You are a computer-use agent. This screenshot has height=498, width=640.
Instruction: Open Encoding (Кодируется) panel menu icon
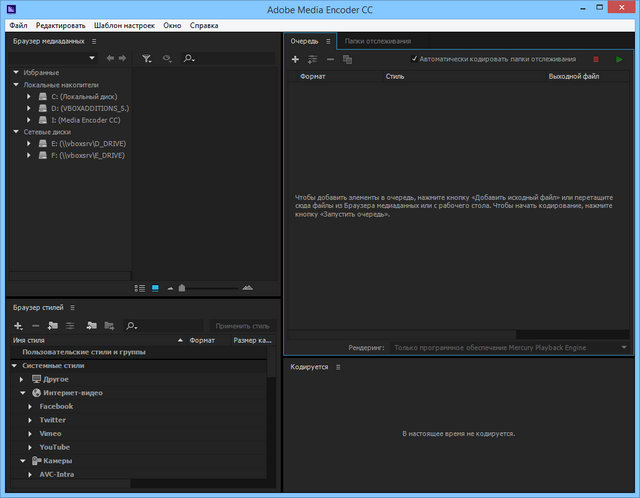pos(338,367)
